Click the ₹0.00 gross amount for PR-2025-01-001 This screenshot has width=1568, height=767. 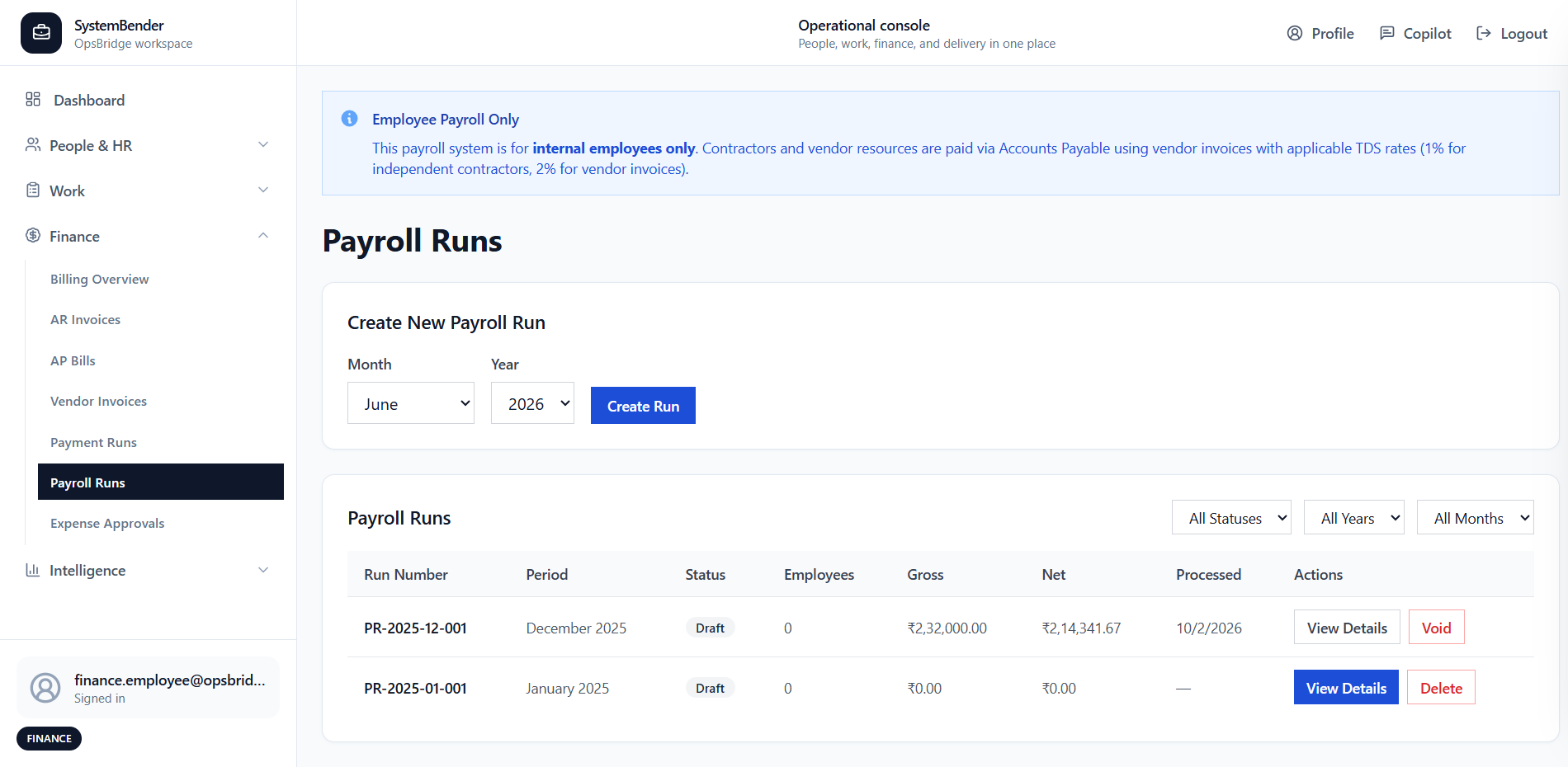pyautogui.click(x=924, y=688)
